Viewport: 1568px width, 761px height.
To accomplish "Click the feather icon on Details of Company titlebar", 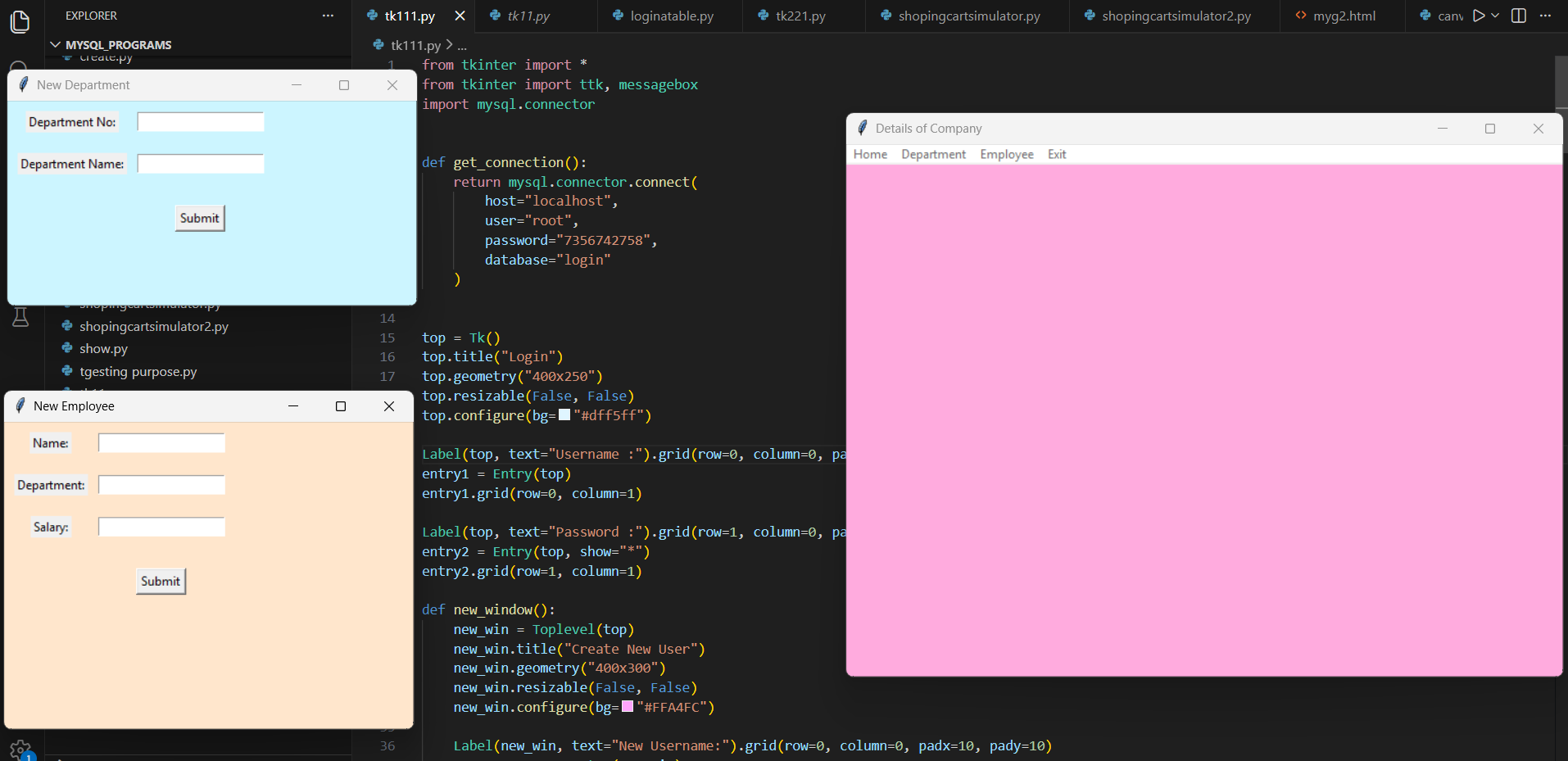I will click(x=863, y=128).
